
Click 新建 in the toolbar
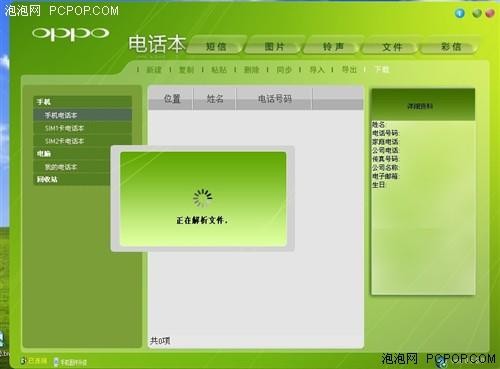coord(154,70)
